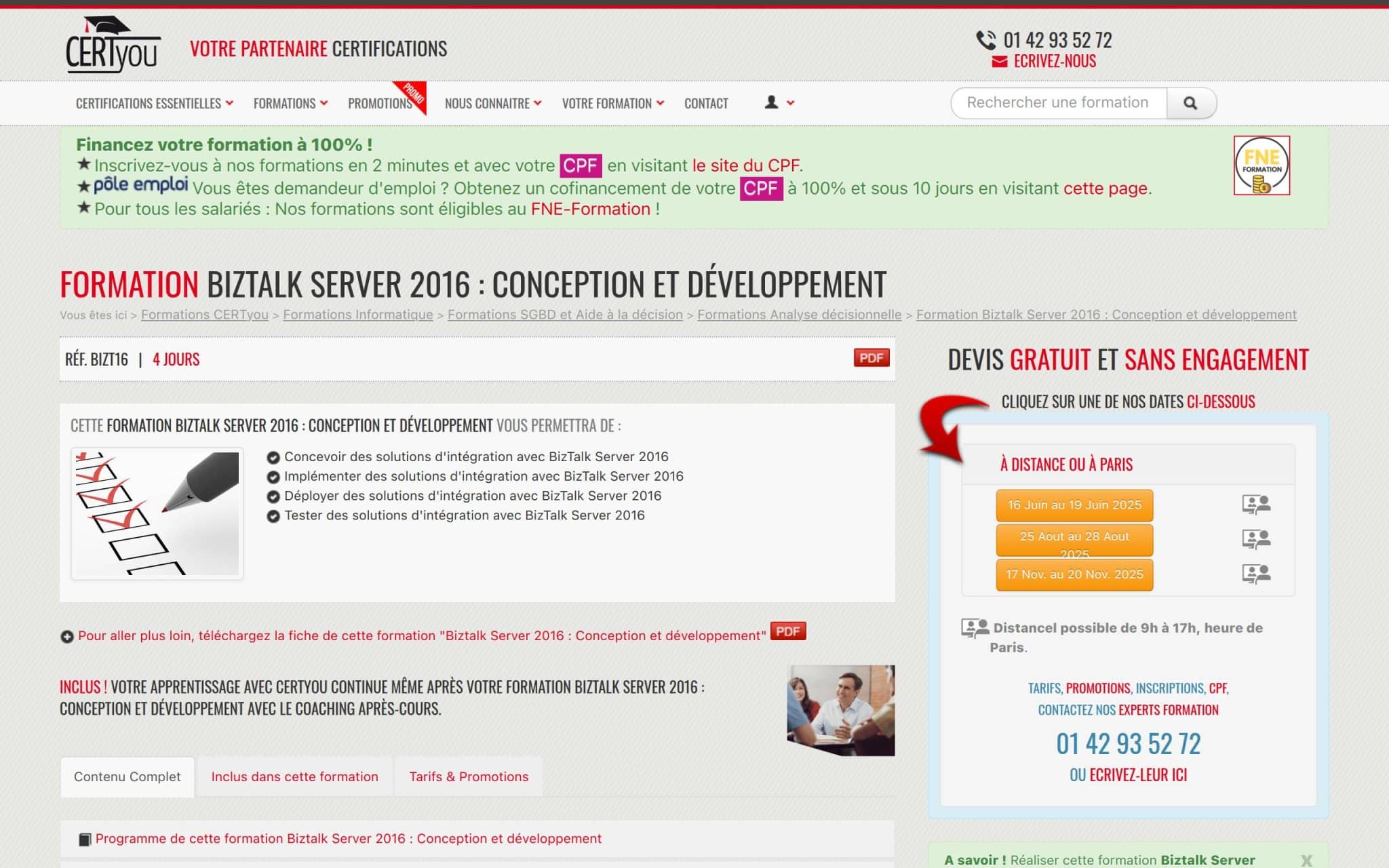Click 'Formations Analyse décisionnelle' breadcrumb

(800, 315)
